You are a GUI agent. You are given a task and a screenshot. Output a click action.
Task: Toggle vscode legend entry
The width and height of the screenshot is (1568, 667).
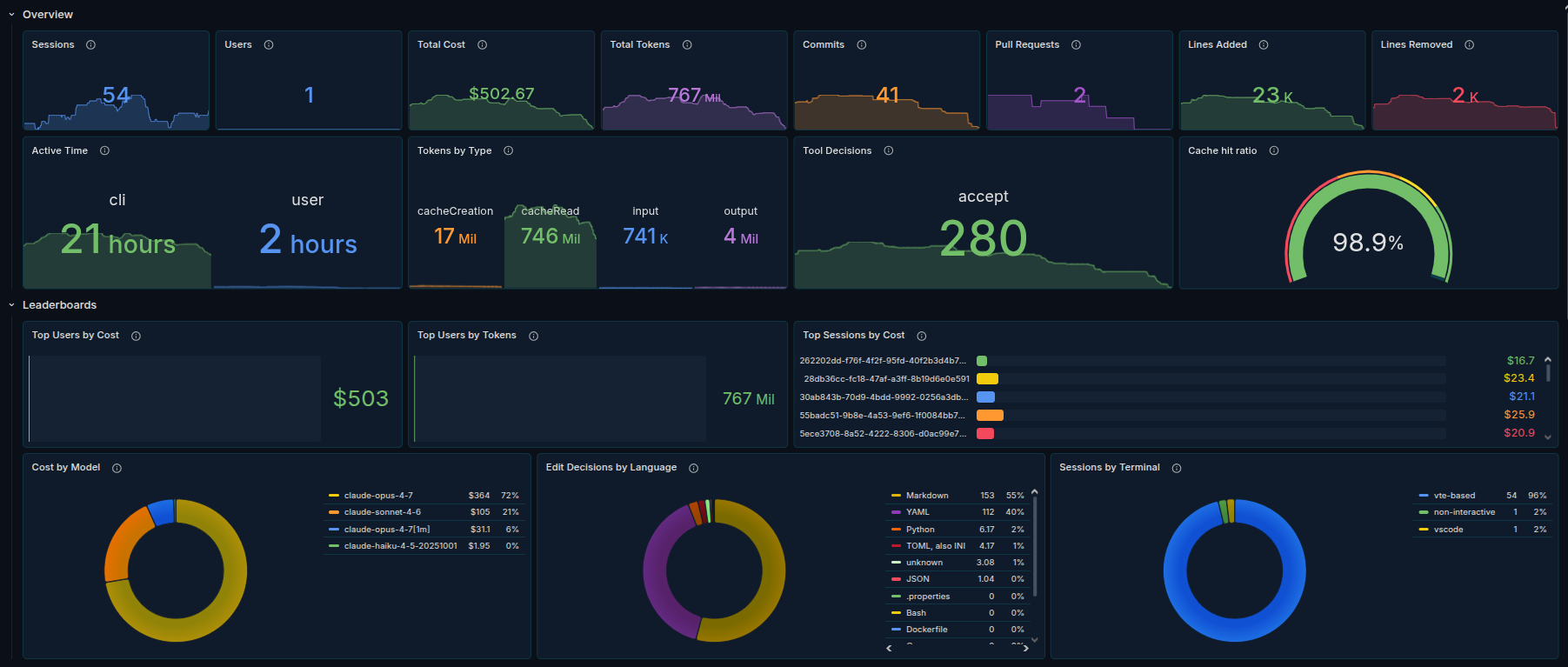[1448, 530]
